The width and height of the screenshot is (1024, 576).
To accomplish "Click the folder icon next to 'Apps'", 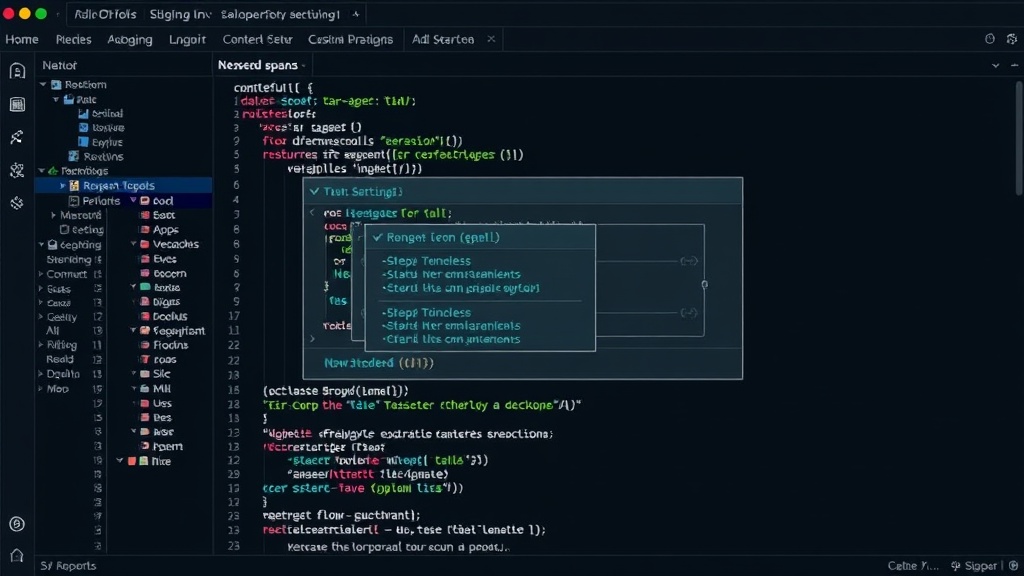I will tap(145, 229).
